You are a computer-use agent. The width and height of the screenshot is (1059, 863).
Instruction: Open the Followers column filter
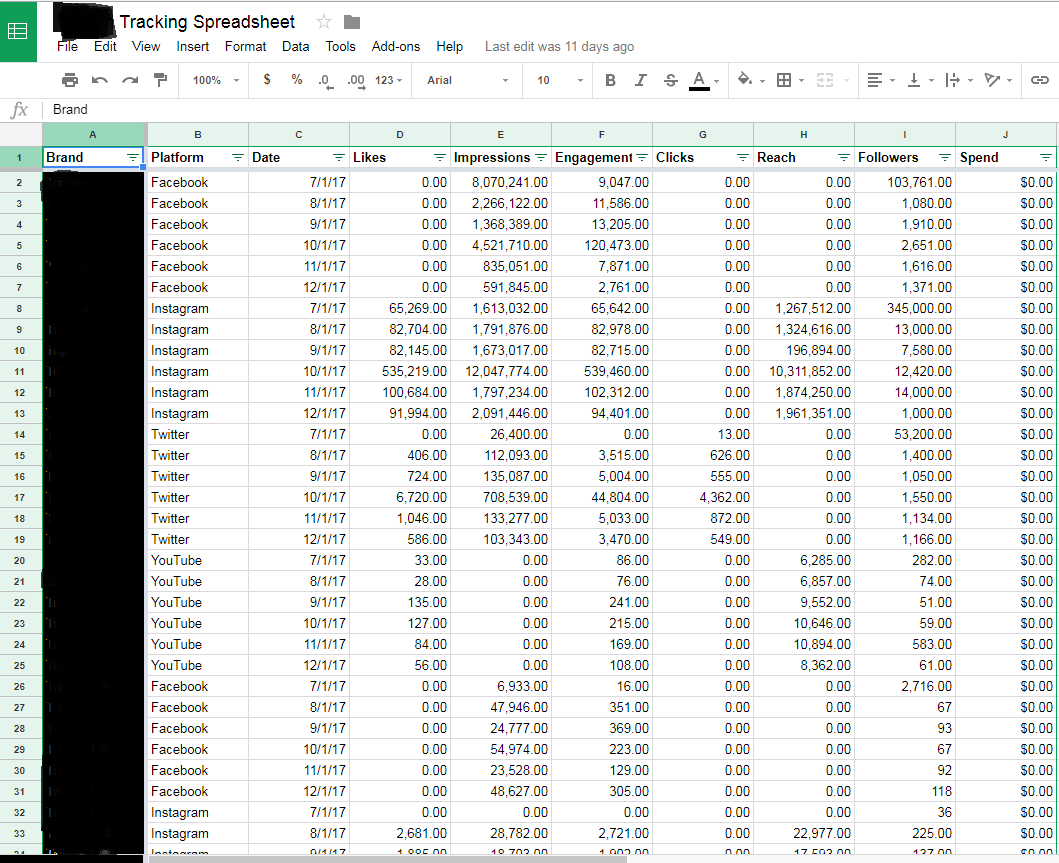[945, 157]
